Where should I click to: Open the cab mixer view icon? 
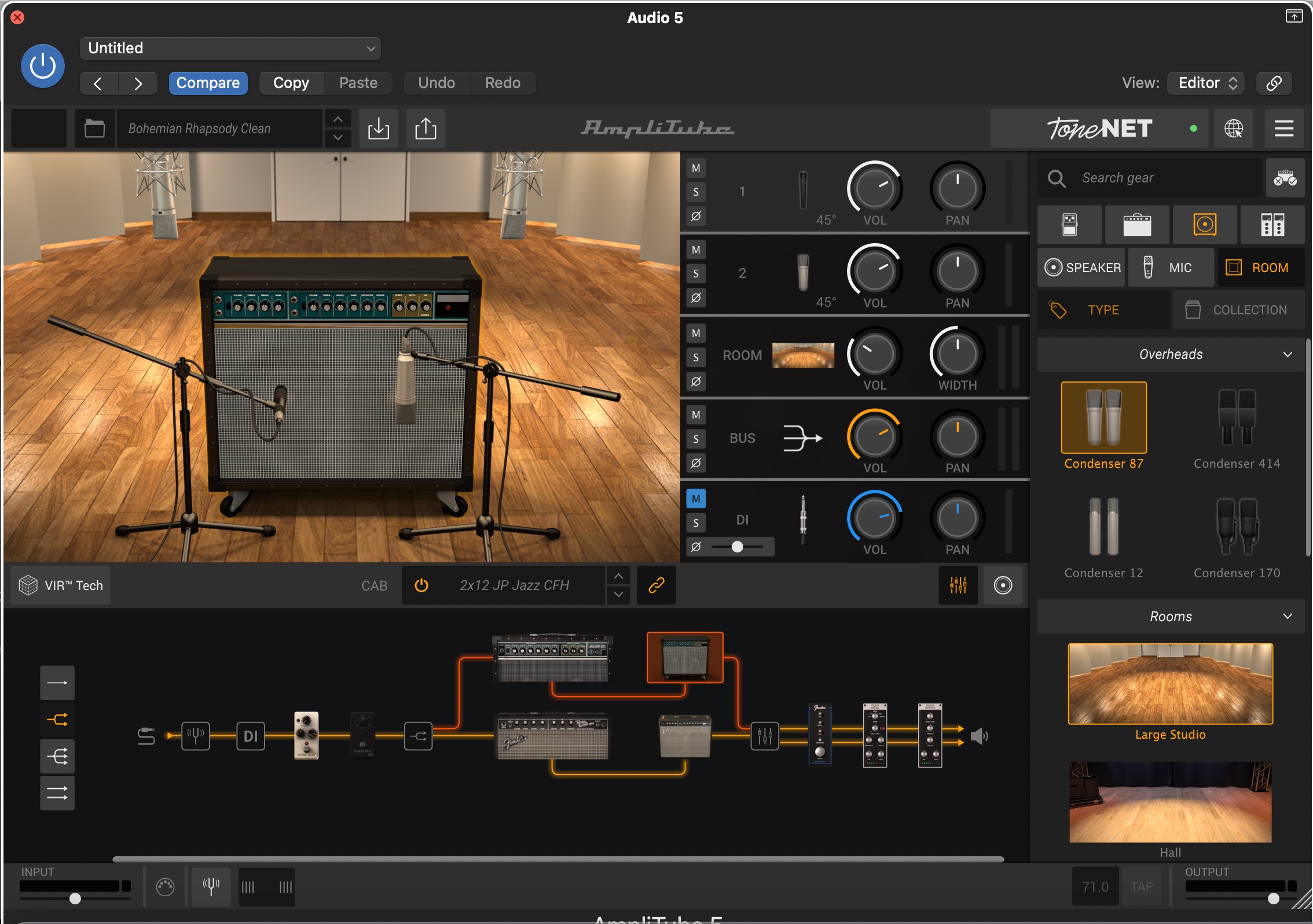click(958, 585)
